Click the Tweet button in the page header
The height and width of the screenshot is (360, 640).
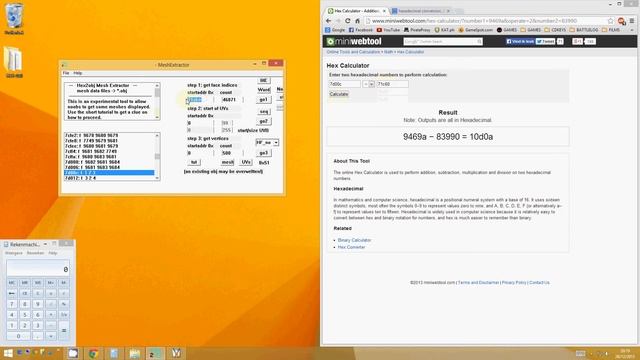[x=545, y=42]
